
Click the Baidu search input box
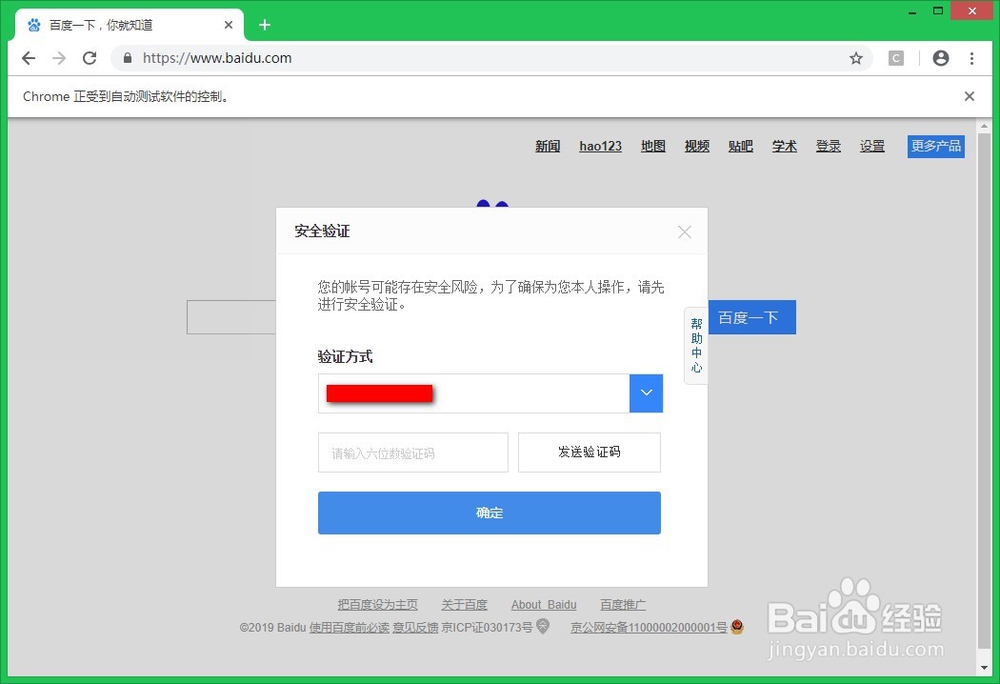tap(232, 317)
